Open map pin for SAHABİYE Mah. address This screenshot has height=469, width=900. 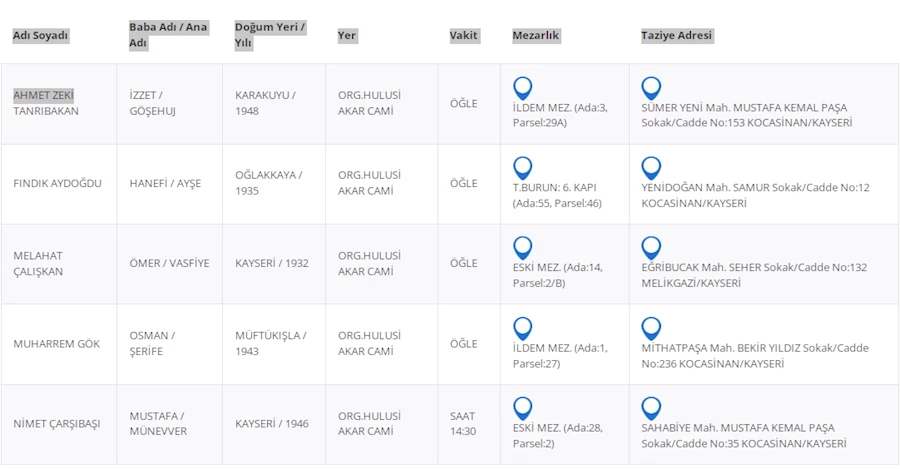coord(651,408)
